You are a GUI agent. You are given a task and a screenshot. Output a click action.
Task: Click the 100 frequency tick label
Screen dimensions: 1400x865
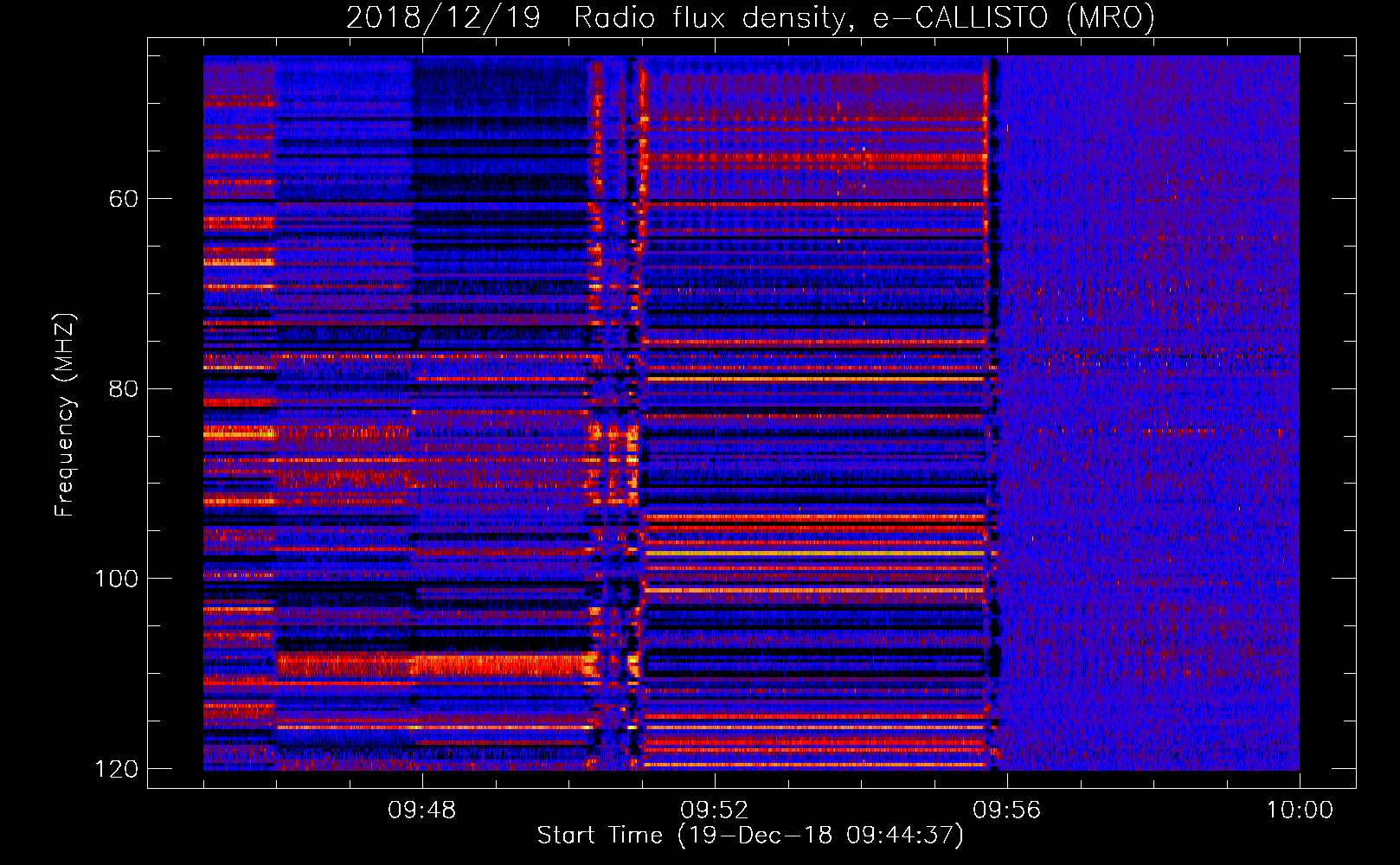pos(116,579)
